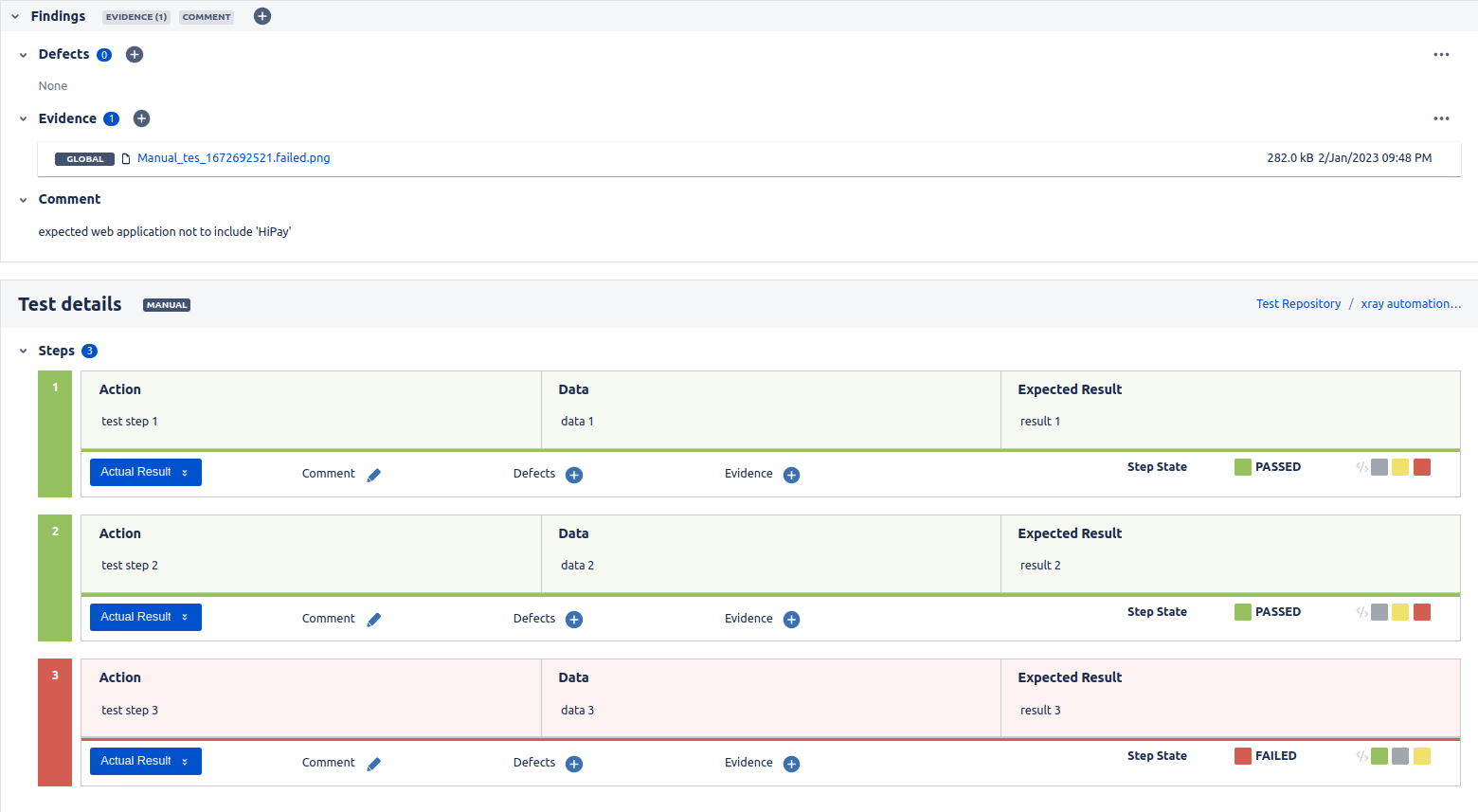Image resolution: width=1478 pixels, height=812 pixels.
Task: Click PASSED status of step 2
Action: coord(1268,612)
